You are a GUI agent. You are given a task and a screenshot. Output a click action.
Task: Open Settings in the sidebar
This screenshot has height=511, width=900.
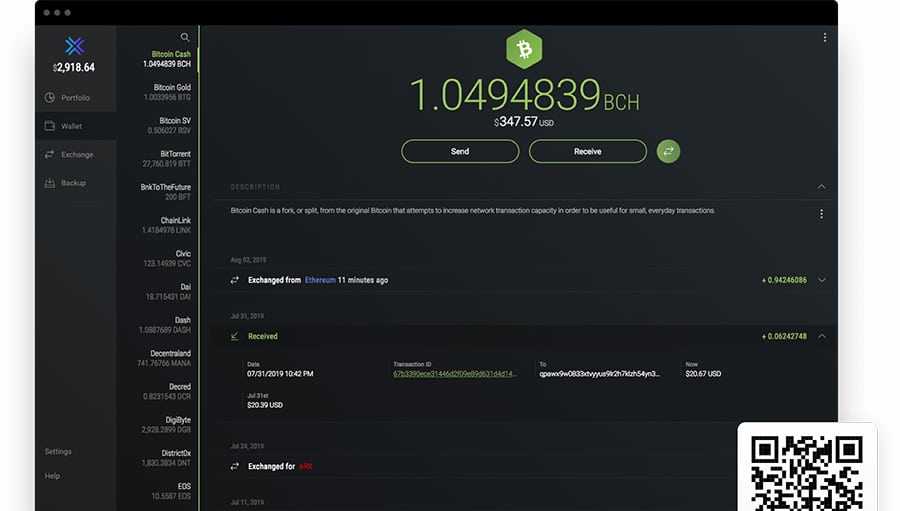coord(58,452)
